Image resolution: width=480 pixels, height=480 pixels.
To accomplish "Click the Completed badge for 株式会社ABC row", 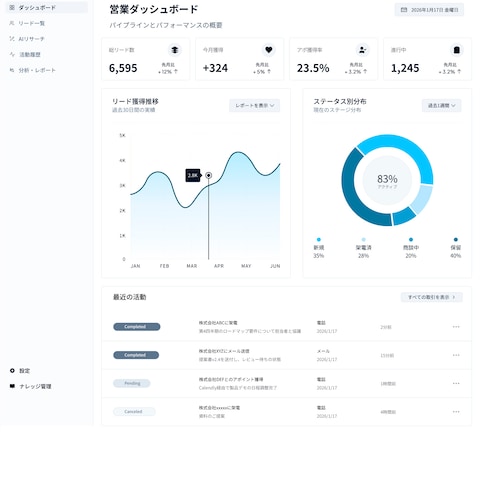I will tap(137, 327).
